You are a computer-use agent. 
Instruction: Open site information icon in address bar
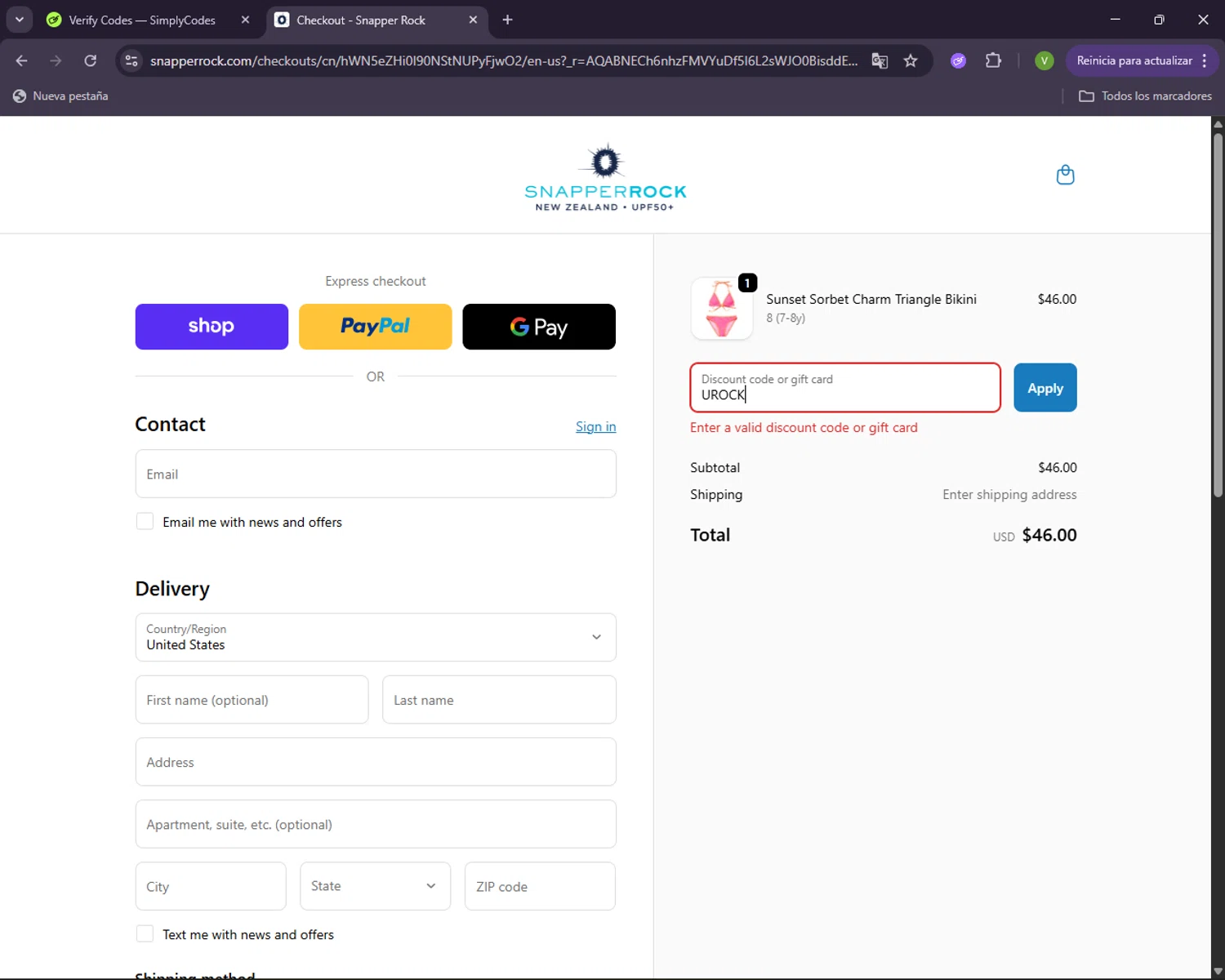(x=131, y=60)
